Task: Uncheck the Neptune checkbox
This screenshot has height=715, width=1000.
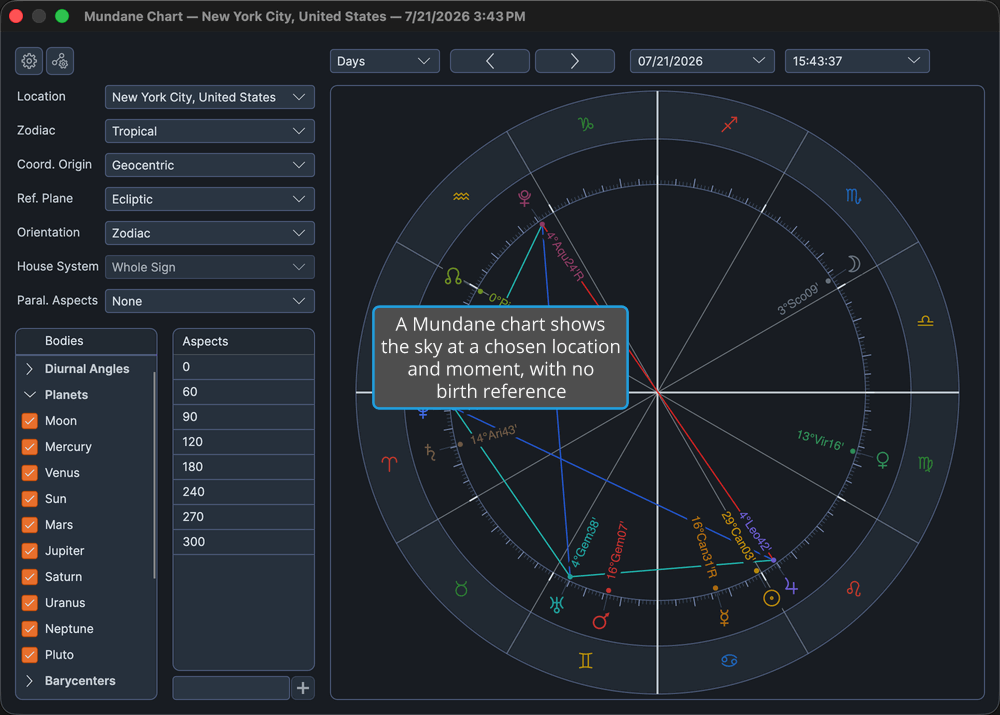Action: click(x=29, y=629)
